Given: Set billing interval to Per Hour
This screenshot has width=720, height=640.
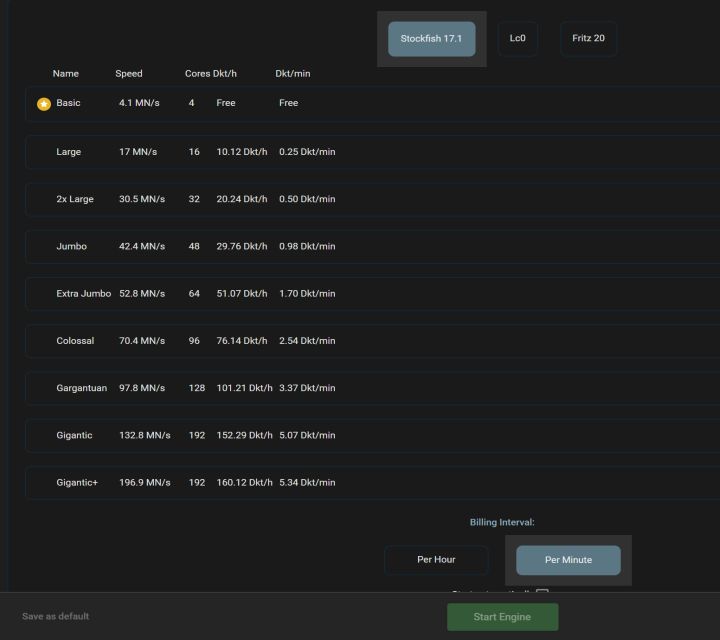Looking at the screenshot, I should coord(435,560).
